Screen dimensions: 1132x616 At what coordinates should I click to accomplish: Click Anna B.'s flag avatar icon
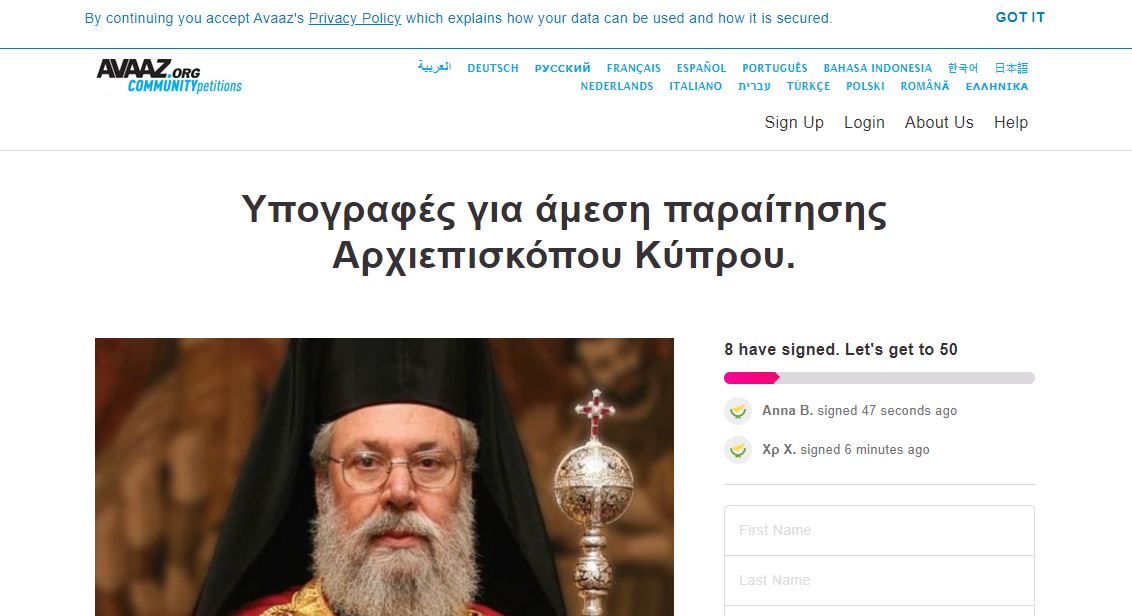pos(738,411)
